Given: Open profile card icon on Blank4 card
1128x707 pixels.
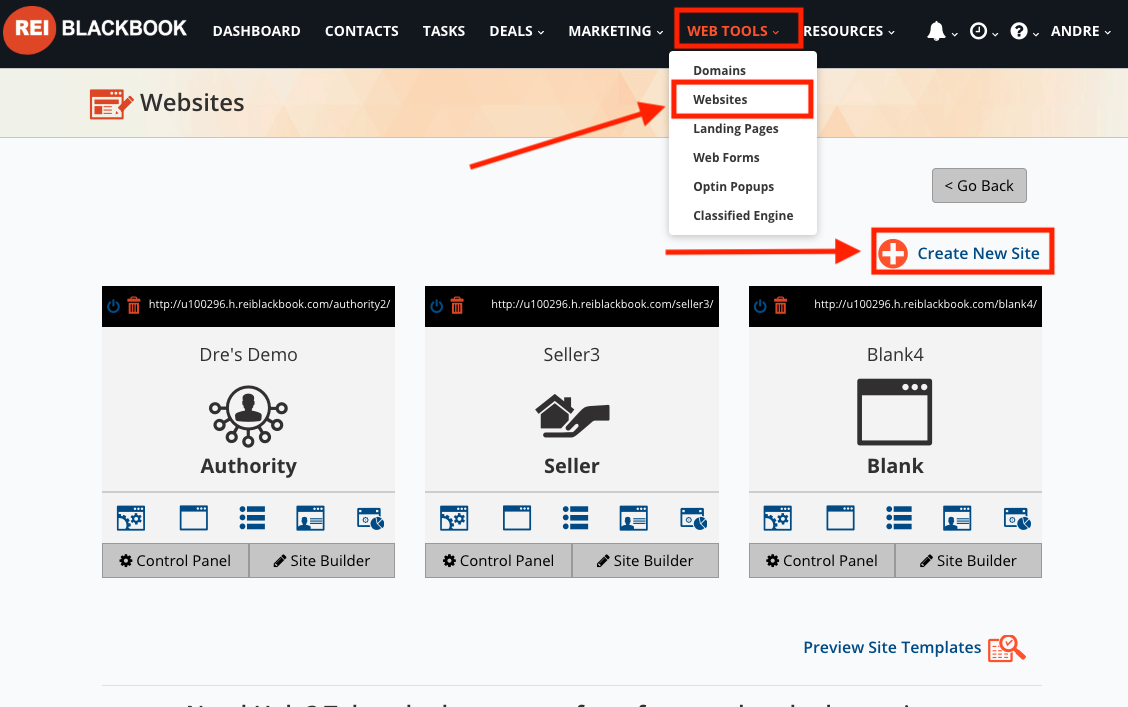Looking at the screenshot, I should coord(957,518).
